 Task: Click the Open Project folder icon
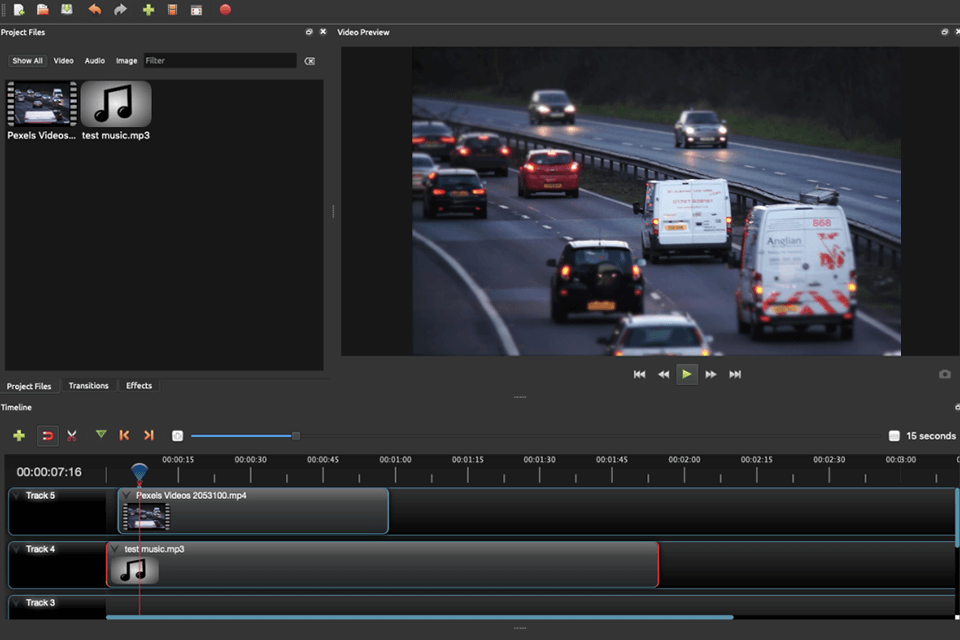pyautogui.click(x=43, y=10)
